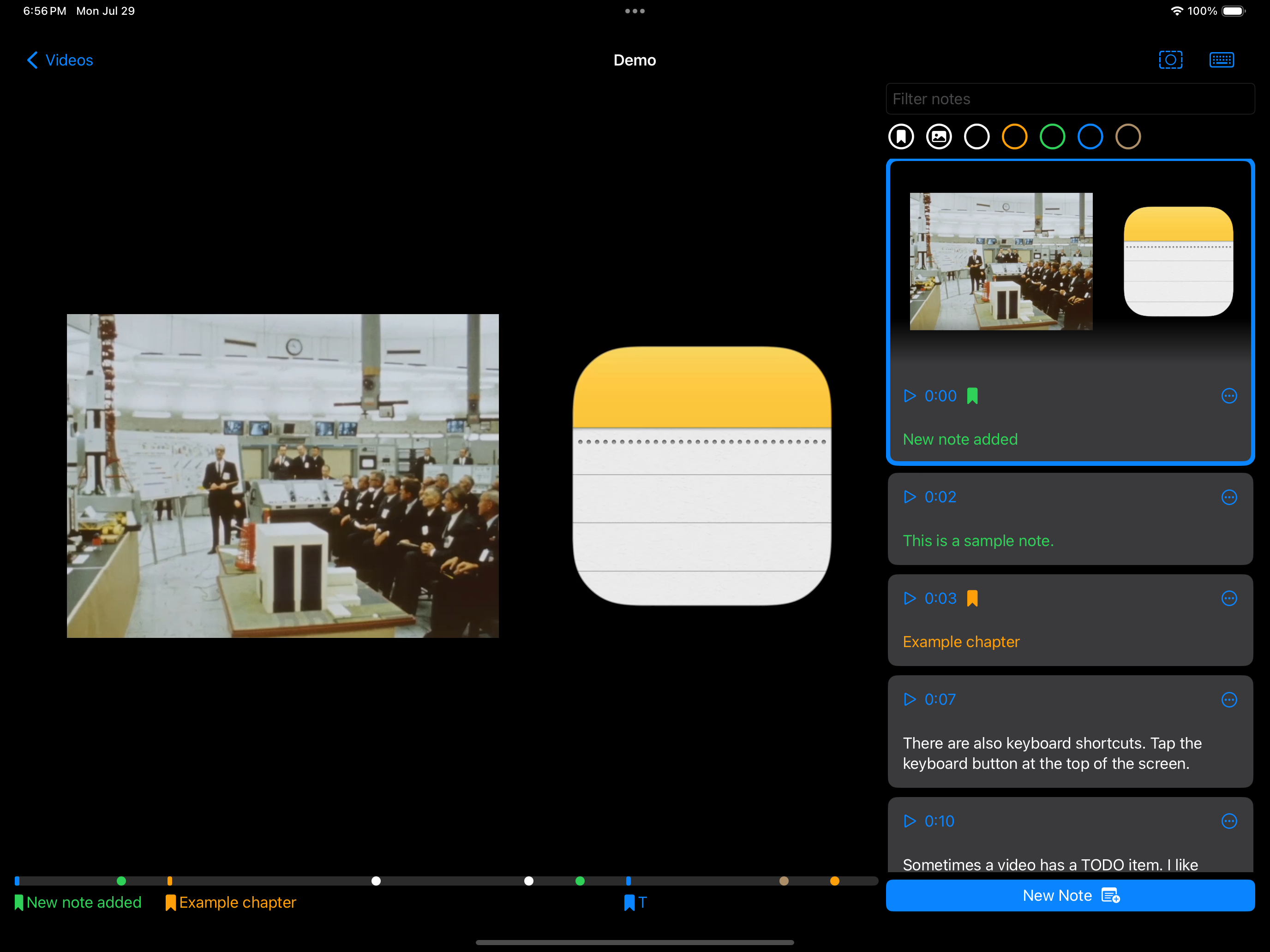Play from the 0:02 note
The height and width of the screenshot is (952, 1270).
[910, 497]
